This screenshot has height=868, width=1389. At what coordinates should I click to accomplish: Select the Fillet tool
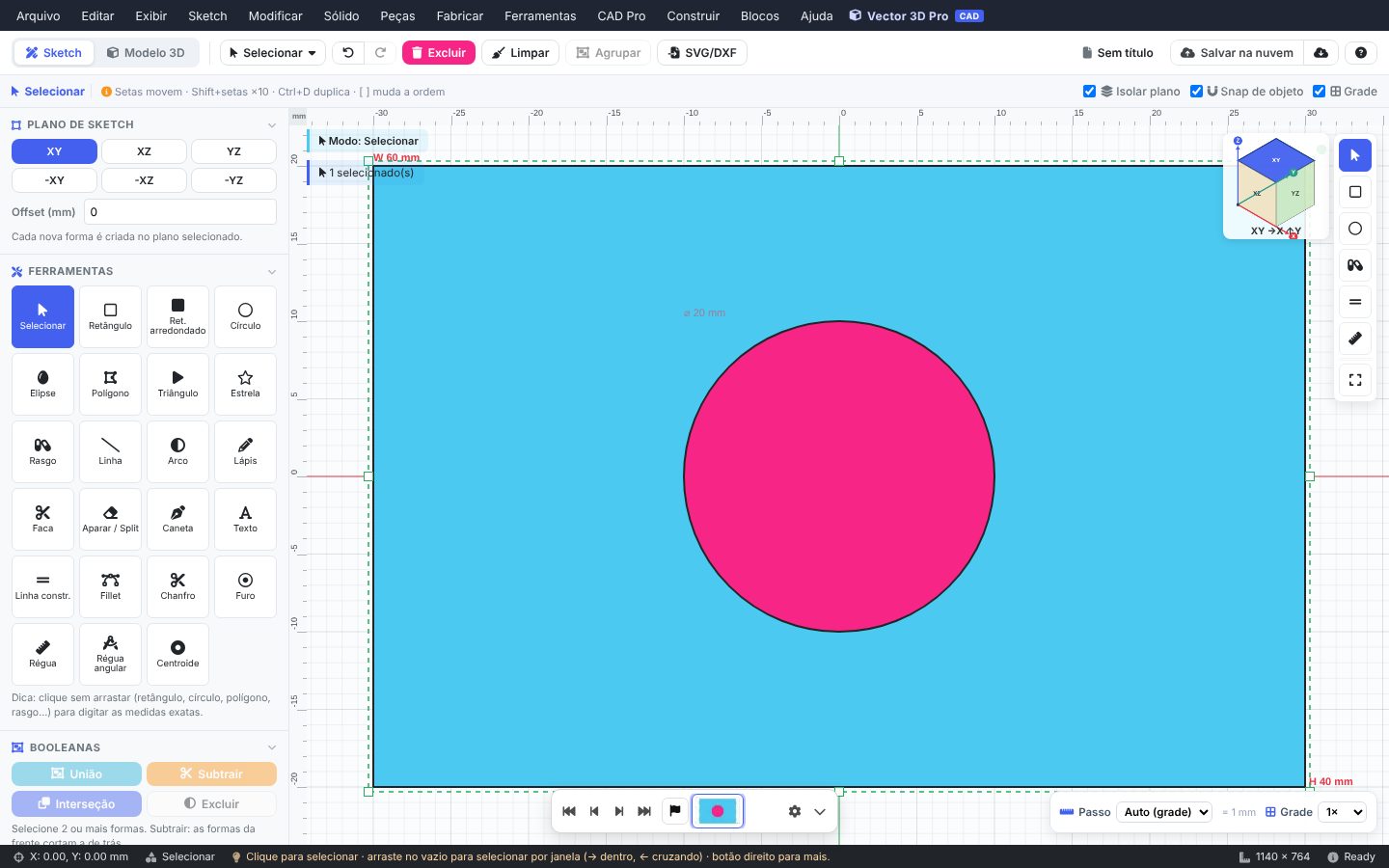[x=110, y=586]
